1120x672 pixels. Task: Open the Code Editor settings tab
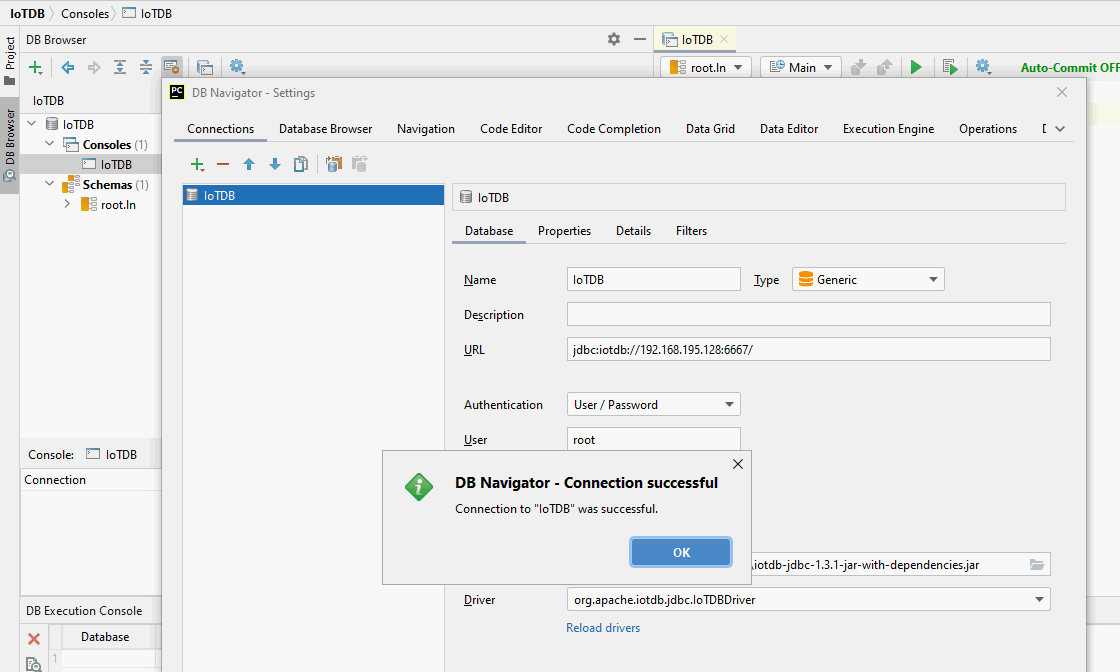click(x=511, y=129)
